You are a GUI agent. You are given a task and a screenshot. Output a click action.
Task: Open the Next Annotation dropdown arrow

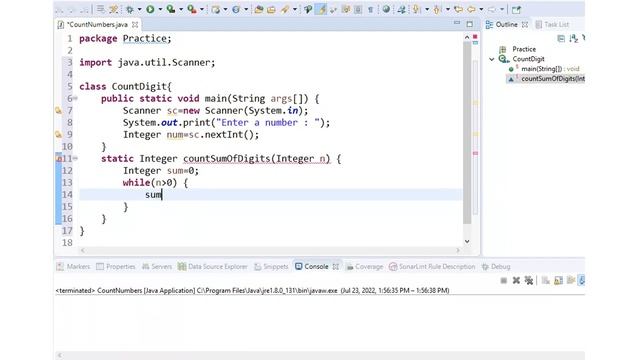pos(427,9)
